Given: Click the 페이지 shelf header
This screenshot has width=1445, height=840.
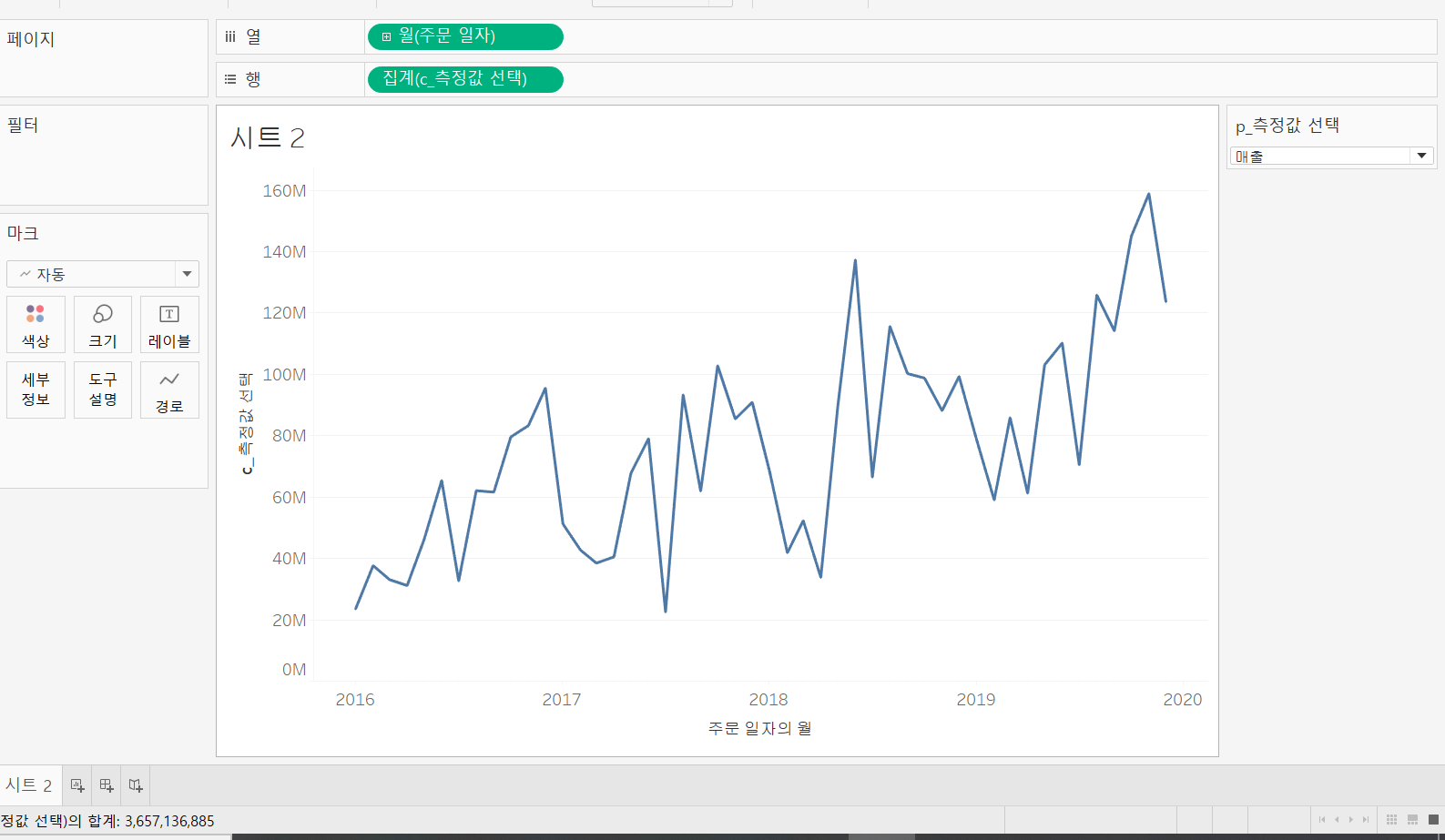Looking at the screenshot, I should [x=31, y=39].
